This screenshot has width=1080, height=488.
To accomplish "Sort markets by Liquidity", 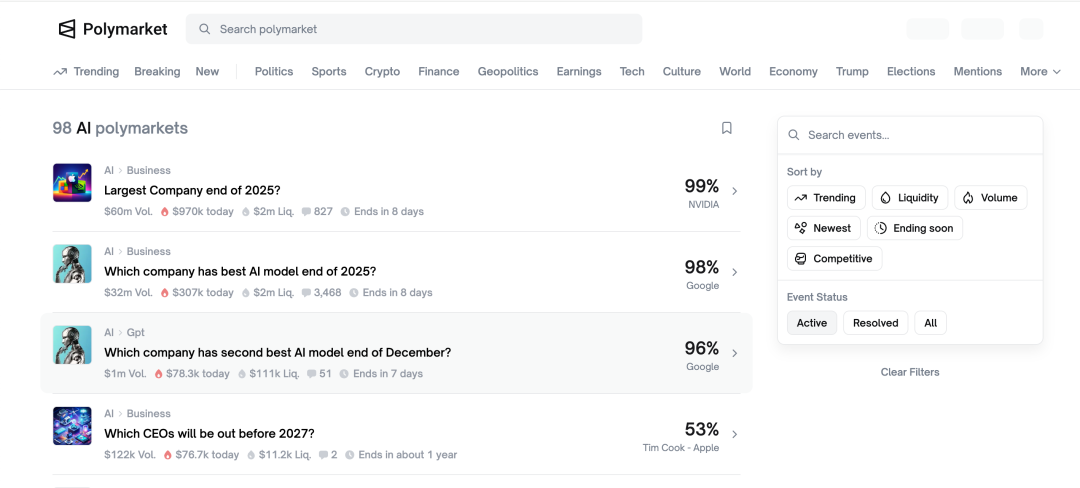I will click(909, 198).
